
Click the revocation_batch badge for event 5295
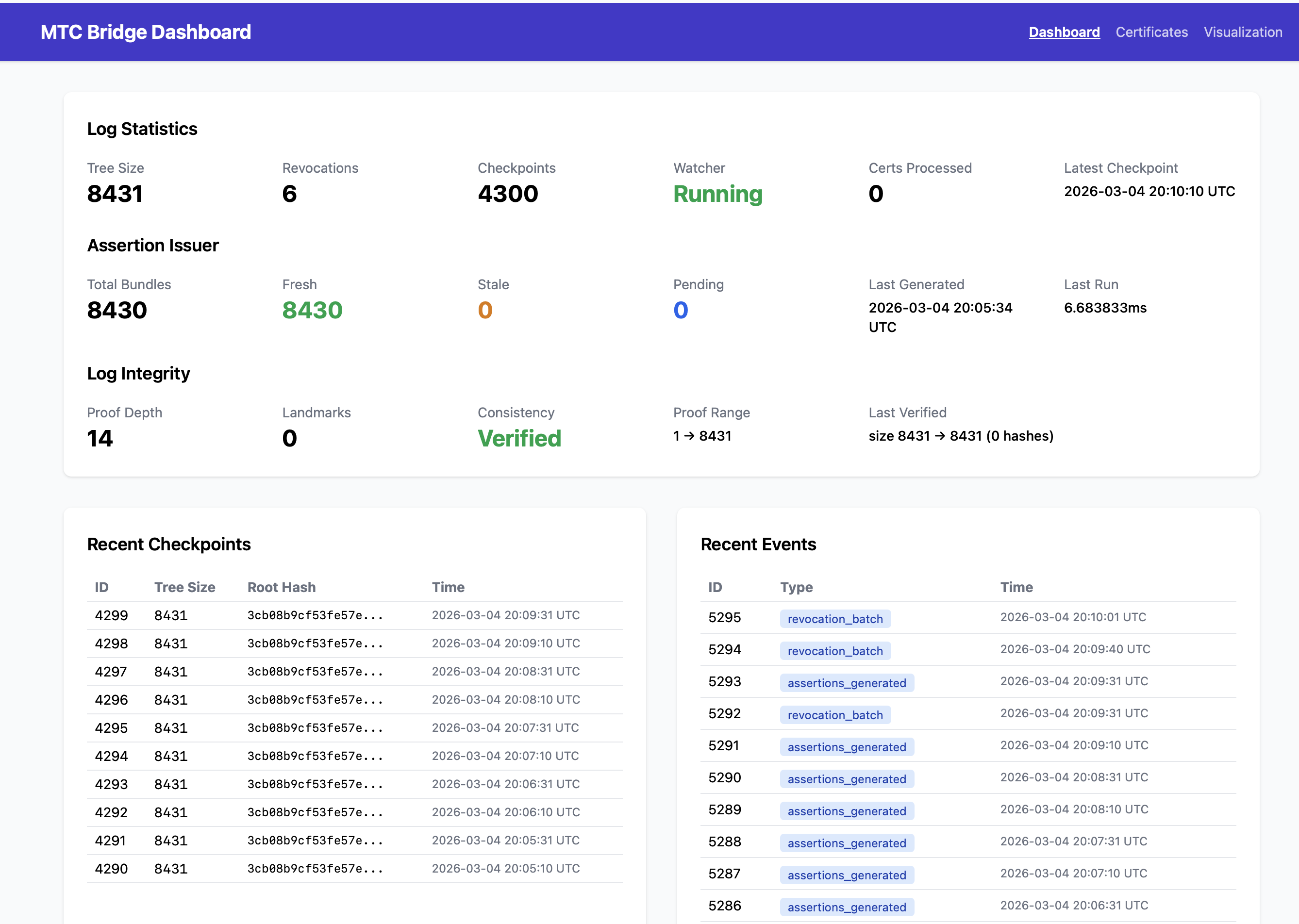tap(835, 618)
